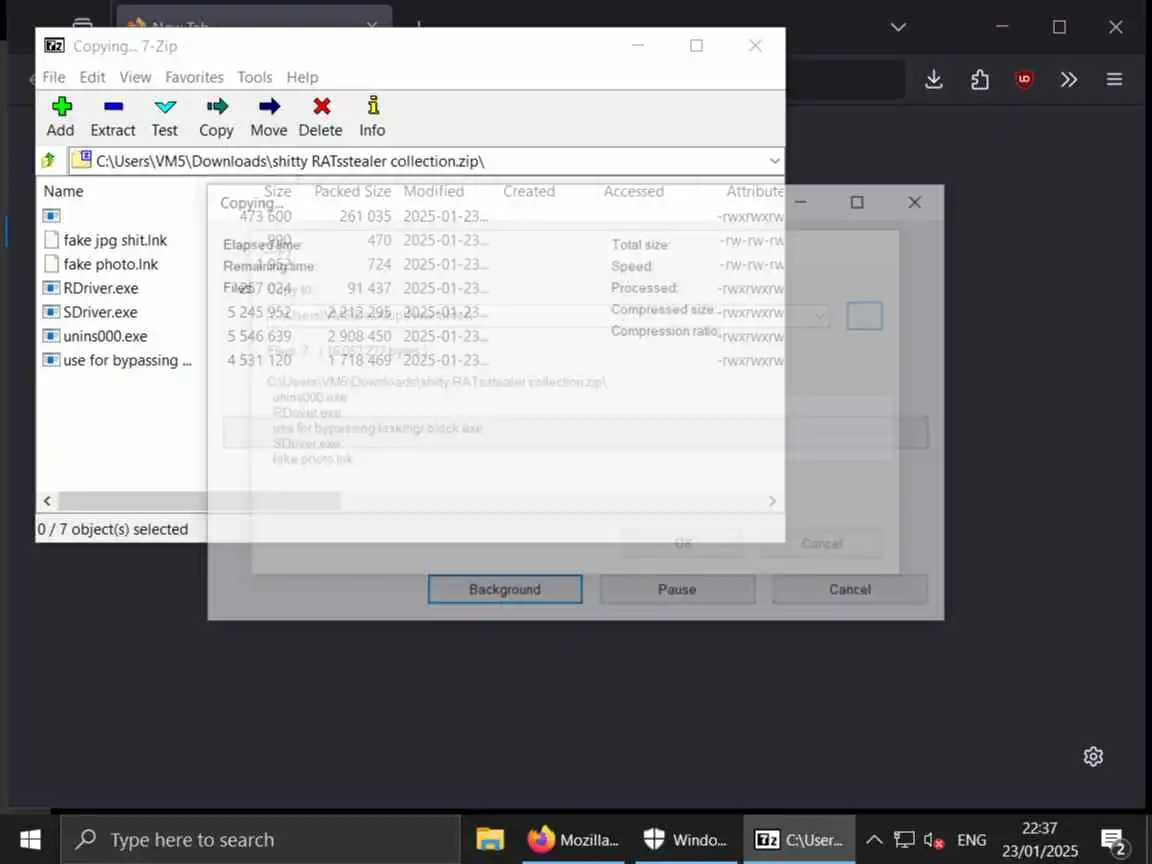This screenshot has width=1152, height=864.
Task: Show more Firefox toolbar tools chevrons
Action: pyautogui.click(x=1069, y=79)
